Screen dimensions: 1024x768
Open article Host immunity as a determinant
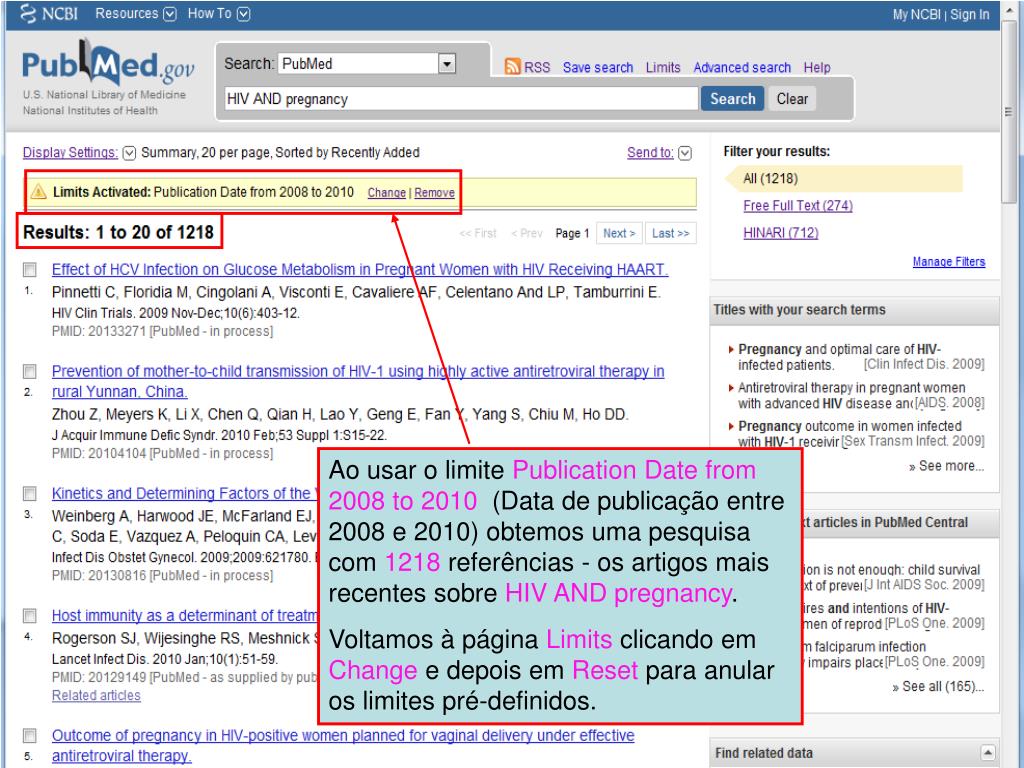coord(184,615)
